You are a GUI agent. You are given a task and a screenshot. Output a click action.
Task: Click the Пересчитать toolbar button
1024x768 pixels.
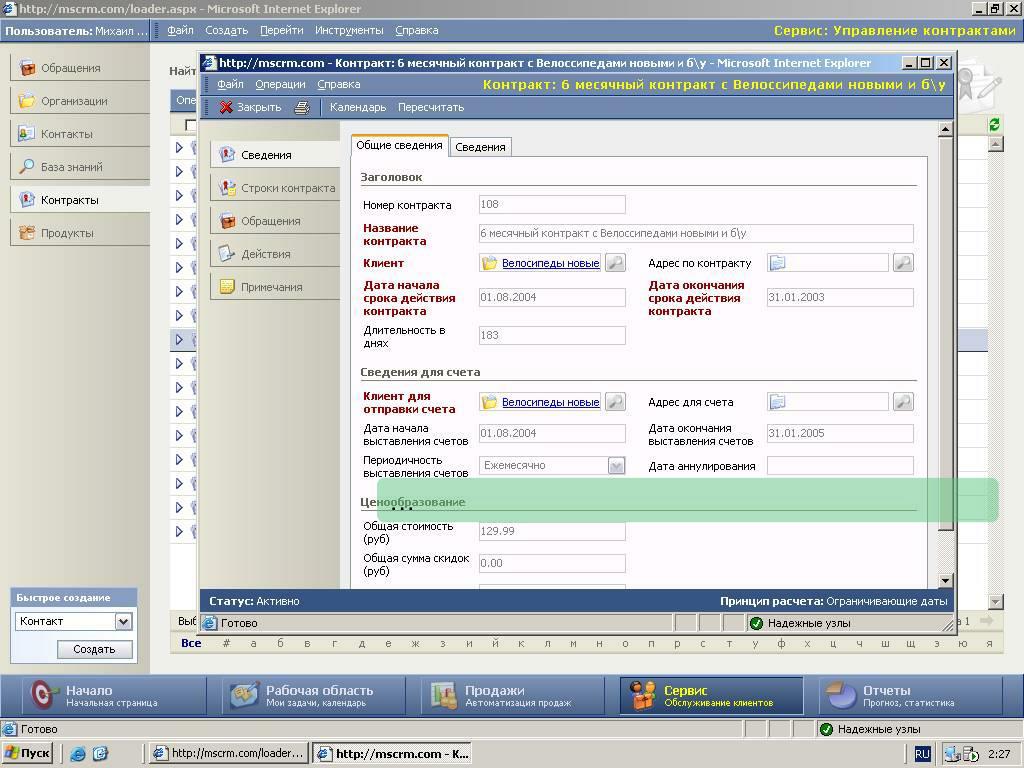[x=431, y=108]
